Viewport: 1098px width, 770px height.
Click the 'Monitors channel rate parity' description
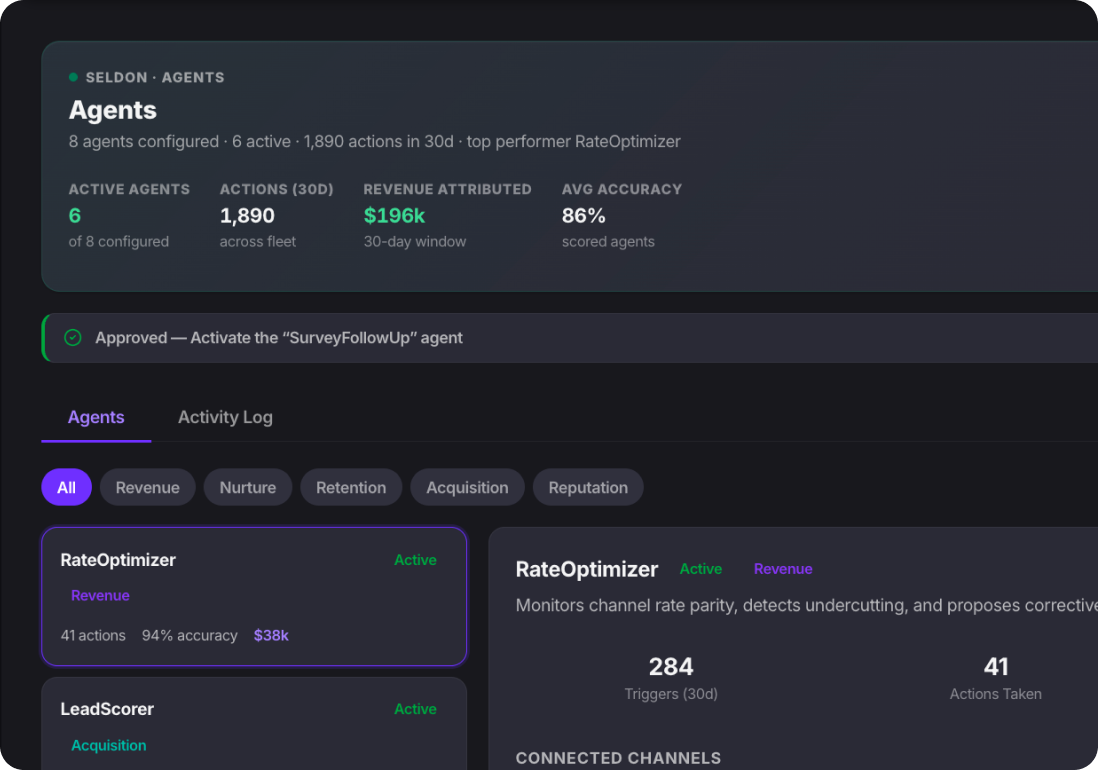point(807,606)
